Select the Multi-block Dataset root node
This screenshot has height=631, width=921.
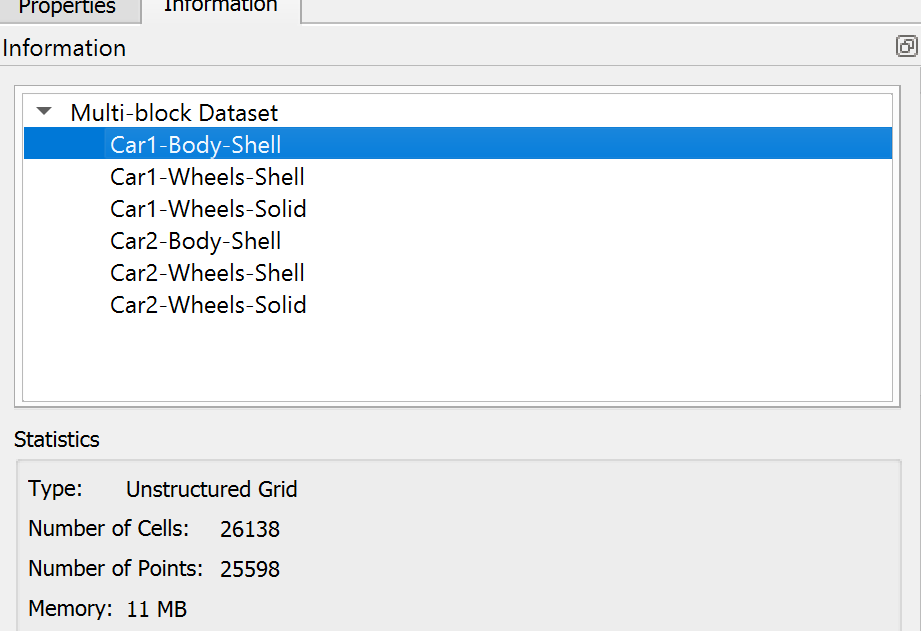(174, 113)
